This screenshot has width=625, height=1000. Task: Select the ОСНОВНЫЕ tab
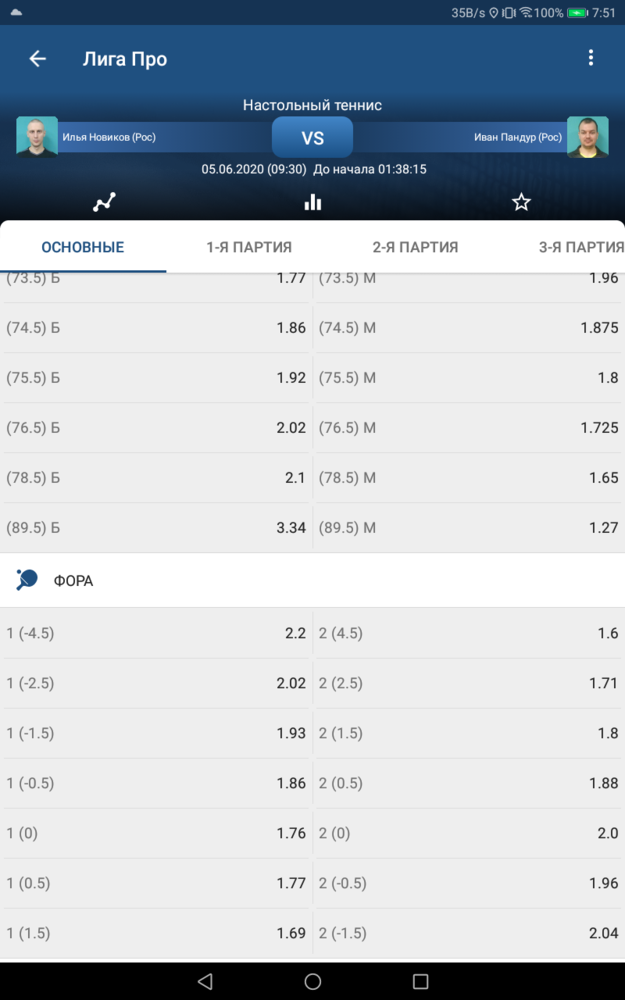point(83,247)
